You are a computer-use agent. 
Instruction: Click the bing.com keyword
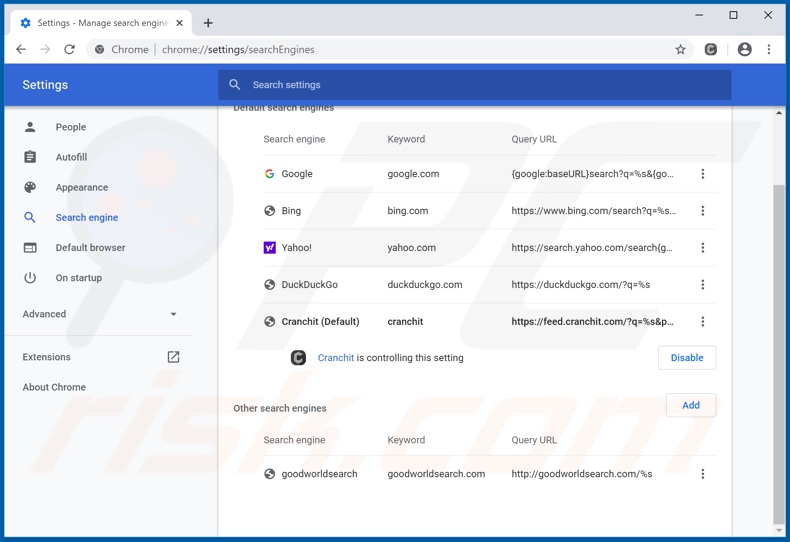[x=408, y=211]
